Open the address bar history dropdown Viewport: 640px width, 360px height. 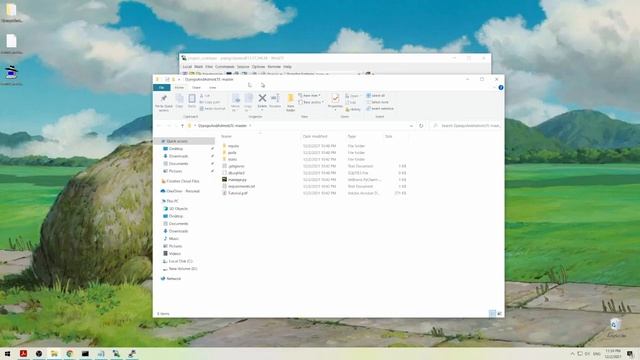[411, 126]
